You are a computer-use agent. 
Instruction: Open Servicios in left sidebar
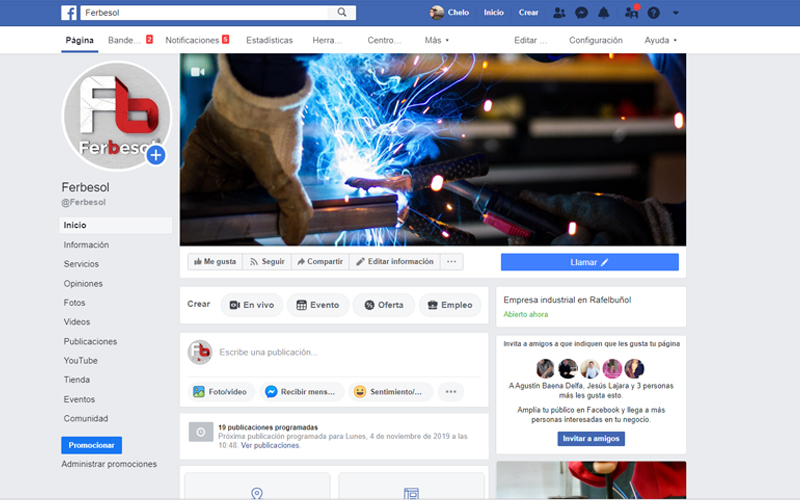81,264
